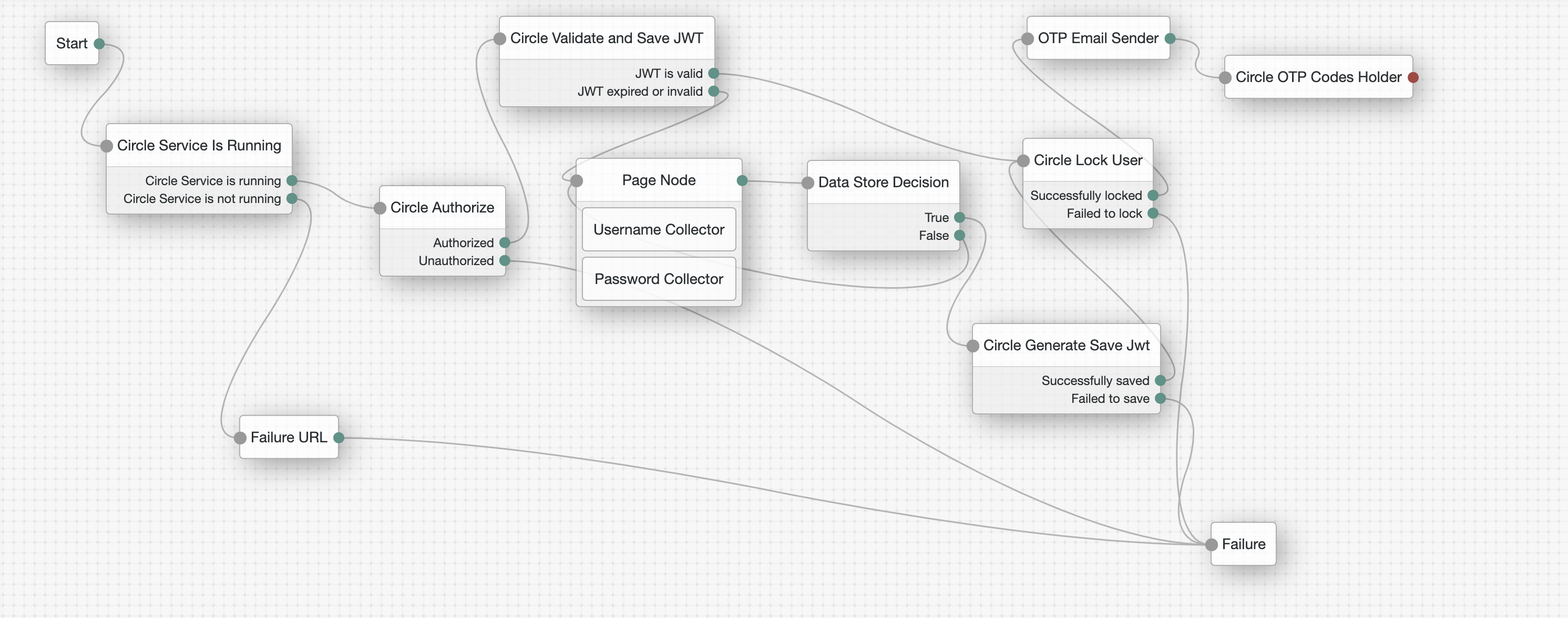Click the red output dot on Circle OTP Codes Holder
Viewport: 1568px width, 618px height.
[x=1413, y=77]
